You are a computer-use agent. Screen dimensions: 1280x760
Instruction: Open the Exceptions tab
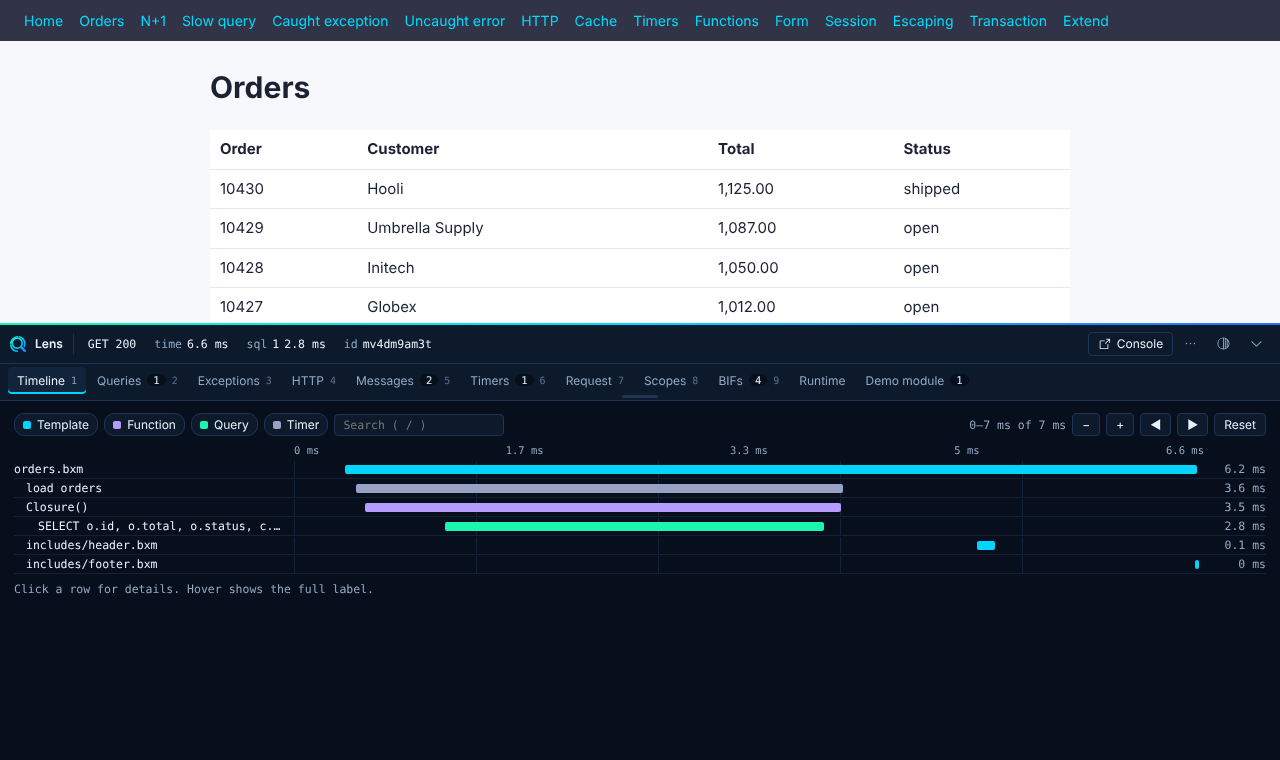coord(235,381)
